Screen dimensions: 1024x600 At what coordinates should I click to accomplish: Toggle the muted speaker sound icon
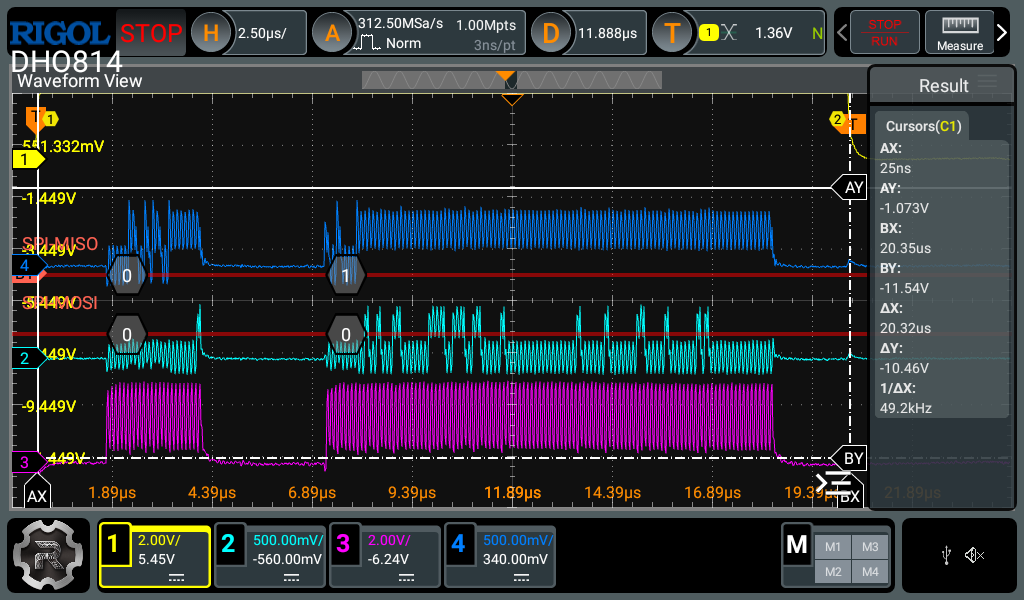coord(974,556)
